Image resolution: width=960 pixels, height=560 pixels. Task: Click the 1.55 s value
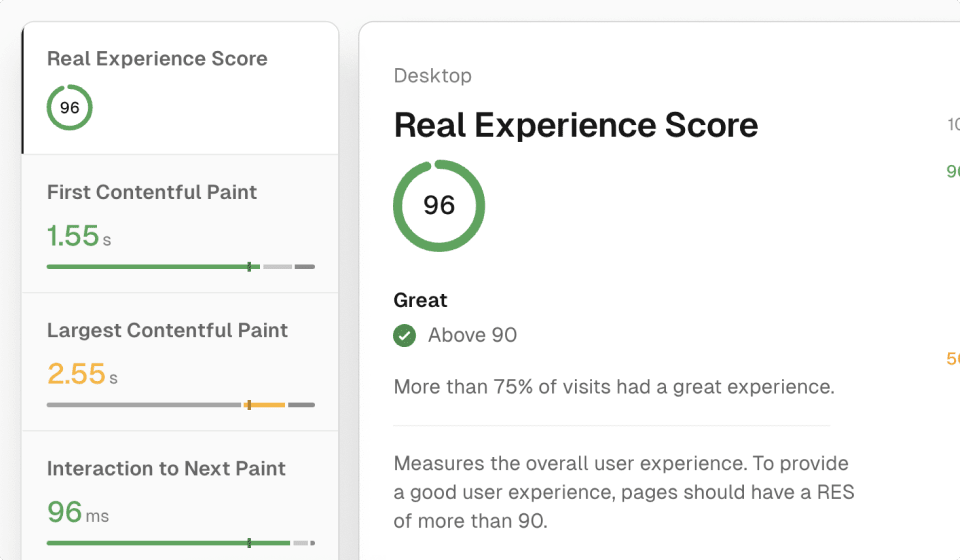tap(79, 236)
